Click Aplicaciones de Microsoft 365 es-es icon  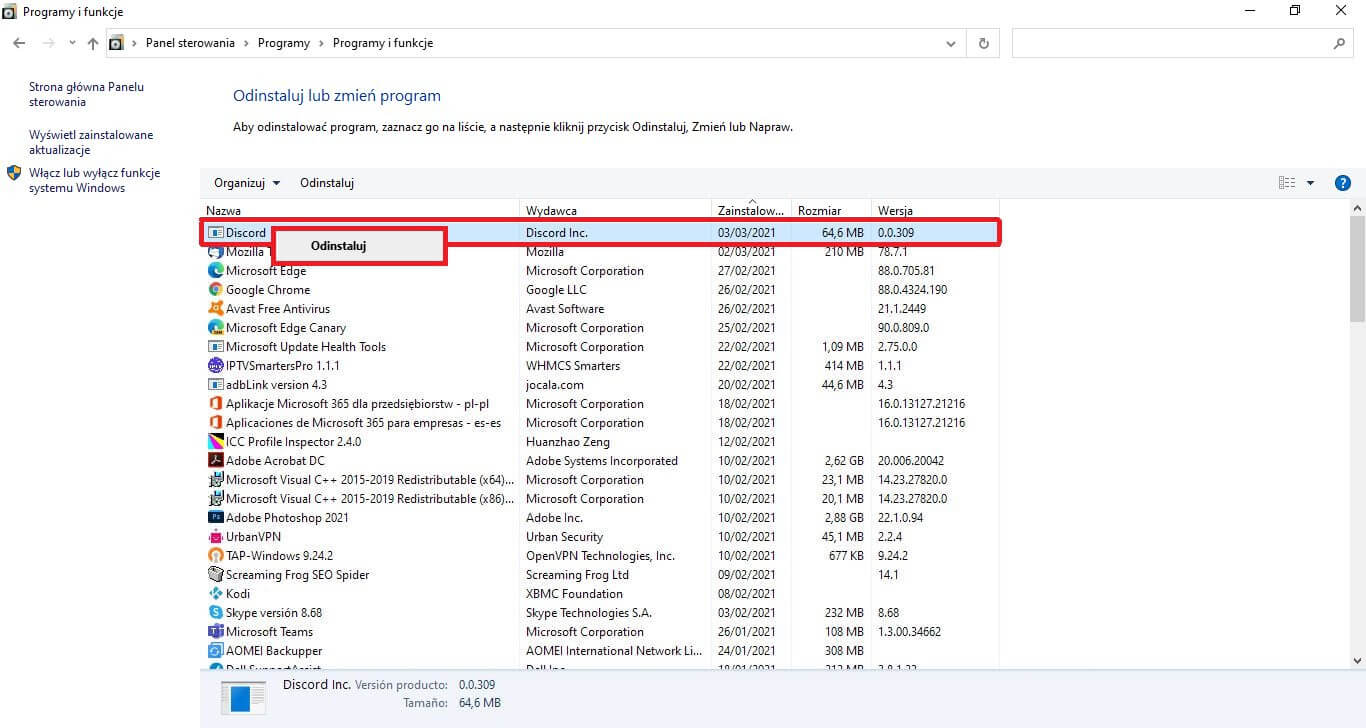[x=215, y=423]
